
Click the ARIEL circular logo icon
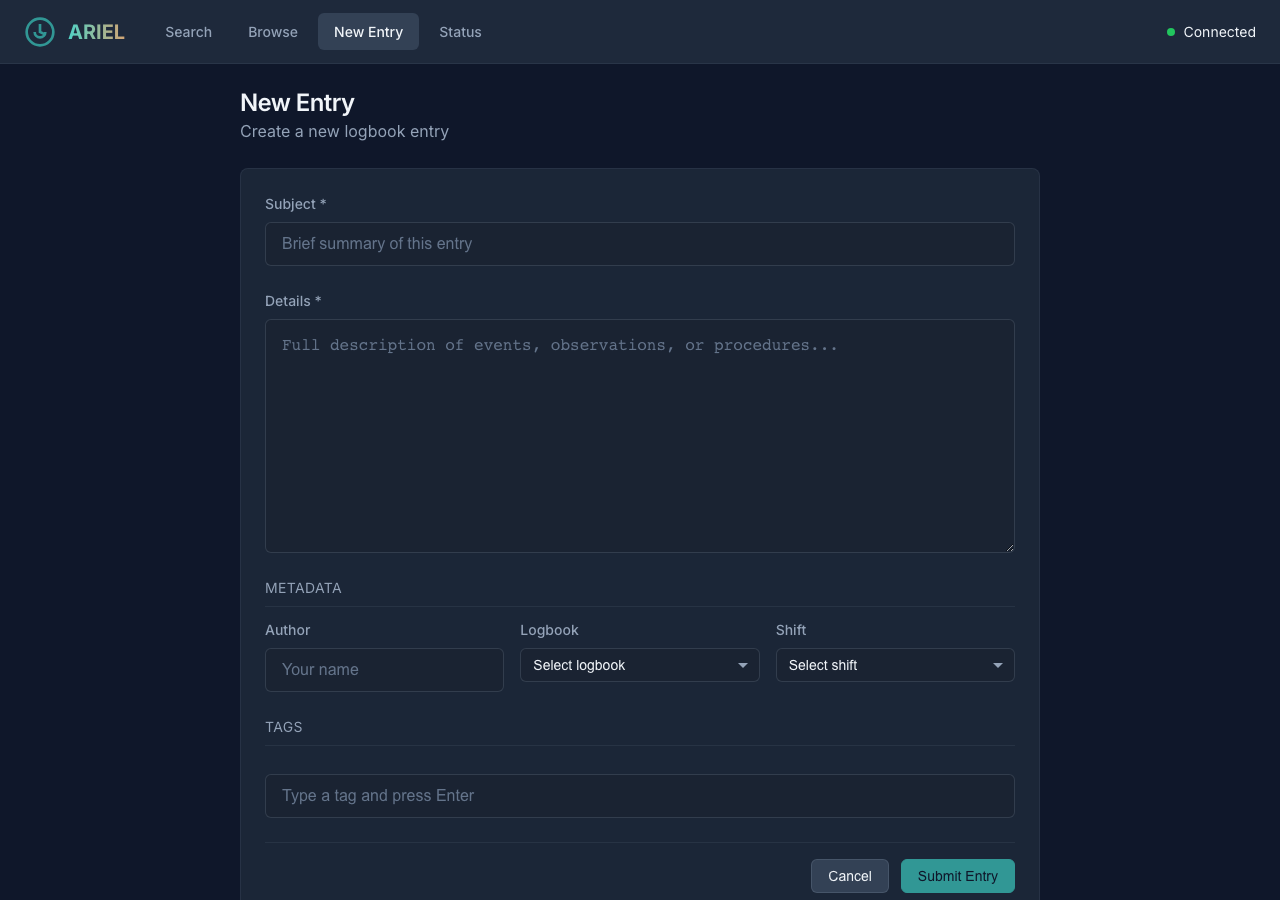pyautogui.click(x=40, y=32)
